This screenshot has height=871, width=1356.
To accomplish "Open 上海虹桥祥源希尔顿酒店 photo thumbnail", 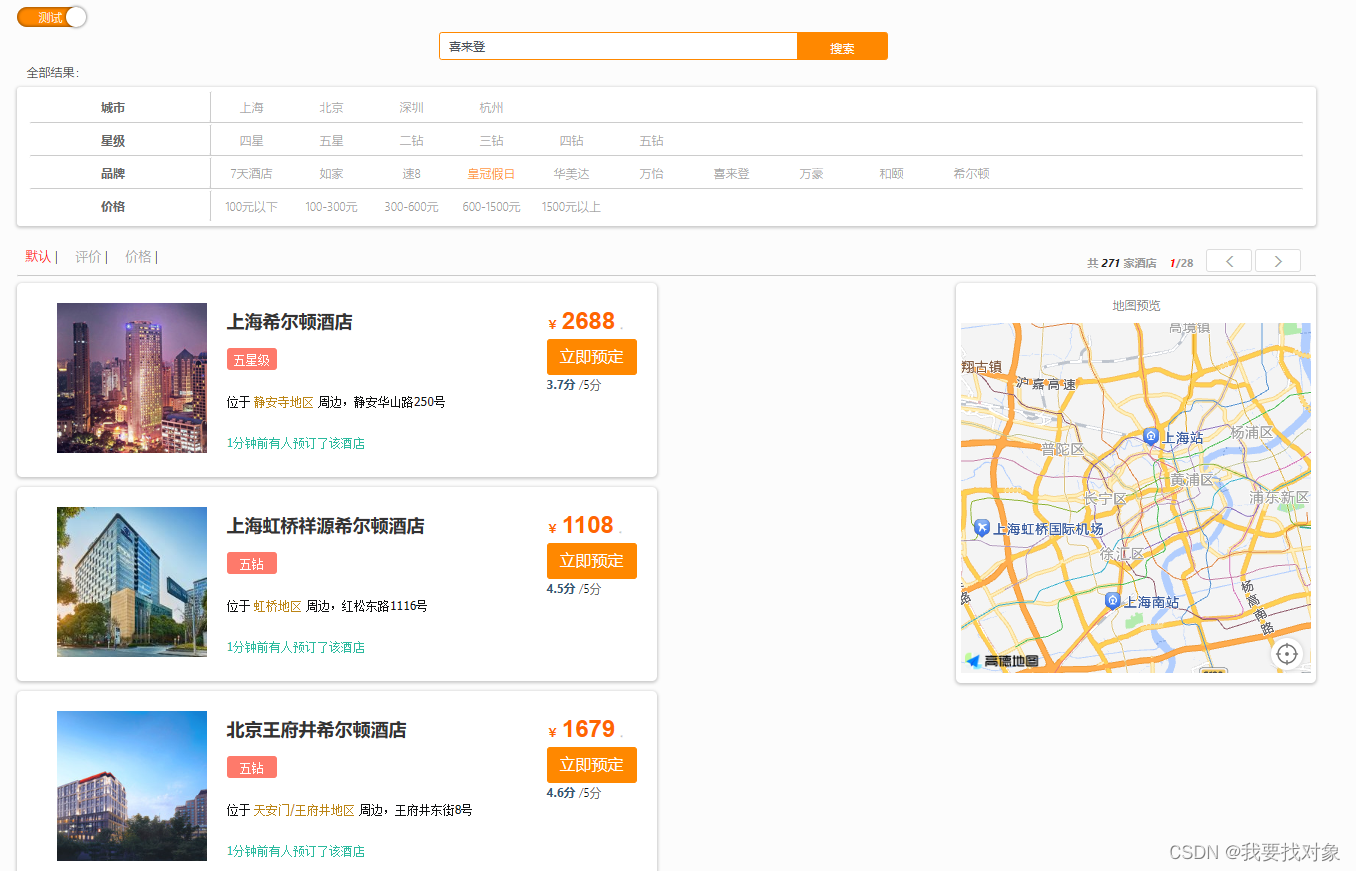I will pyautogui.click(x=132, y=582).
